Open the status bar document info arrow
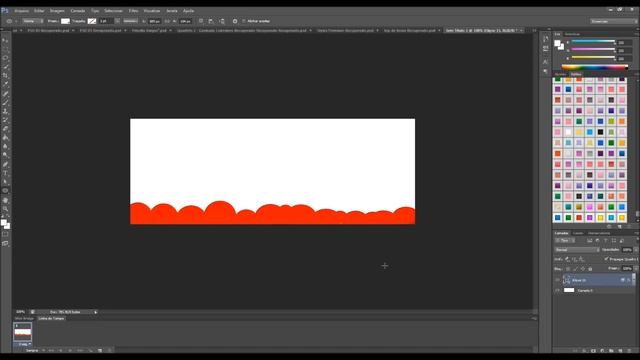The image size is (640, 360). [x=96, y=312]
